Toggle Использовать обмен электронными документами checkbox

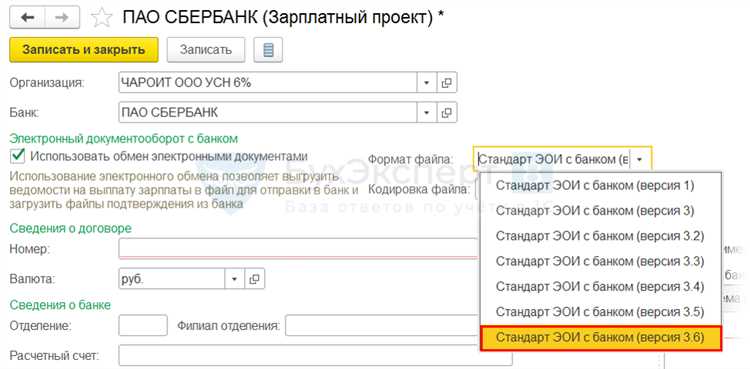18,156
